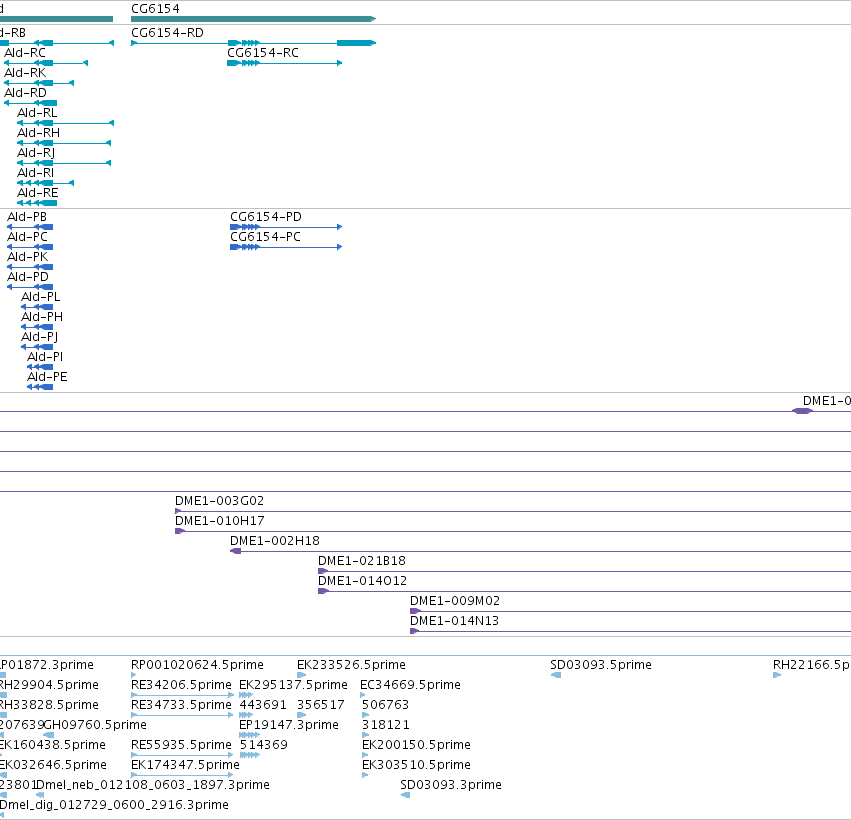Click the DME1-002H18 clone label
Viewport: 851px width, 820px height.
pos(275,541)
